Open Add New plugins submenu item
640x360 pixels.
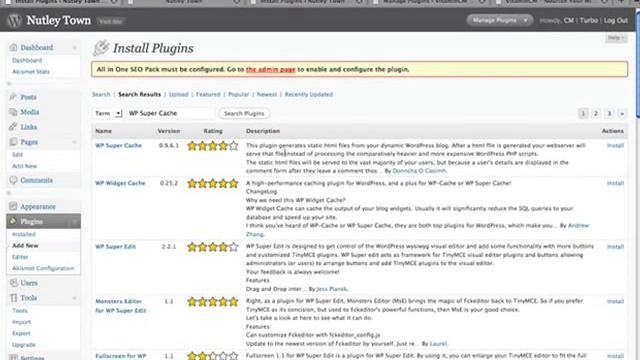25,246
